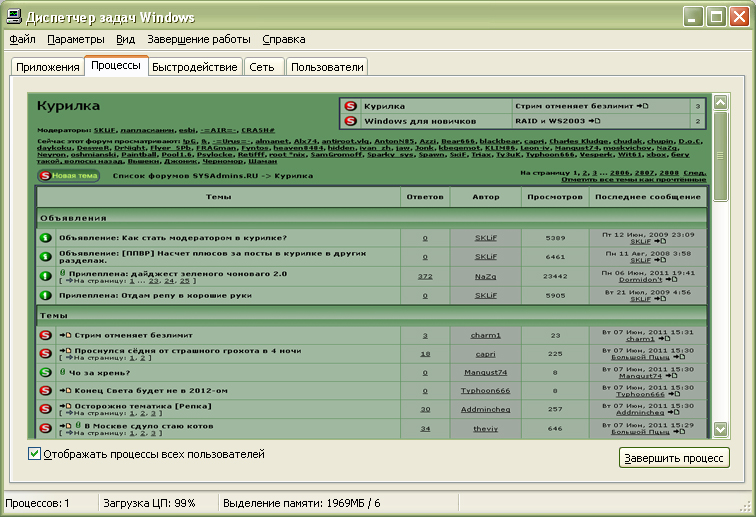Click Выделение памяти status bar entry

[x=301, y=503]
